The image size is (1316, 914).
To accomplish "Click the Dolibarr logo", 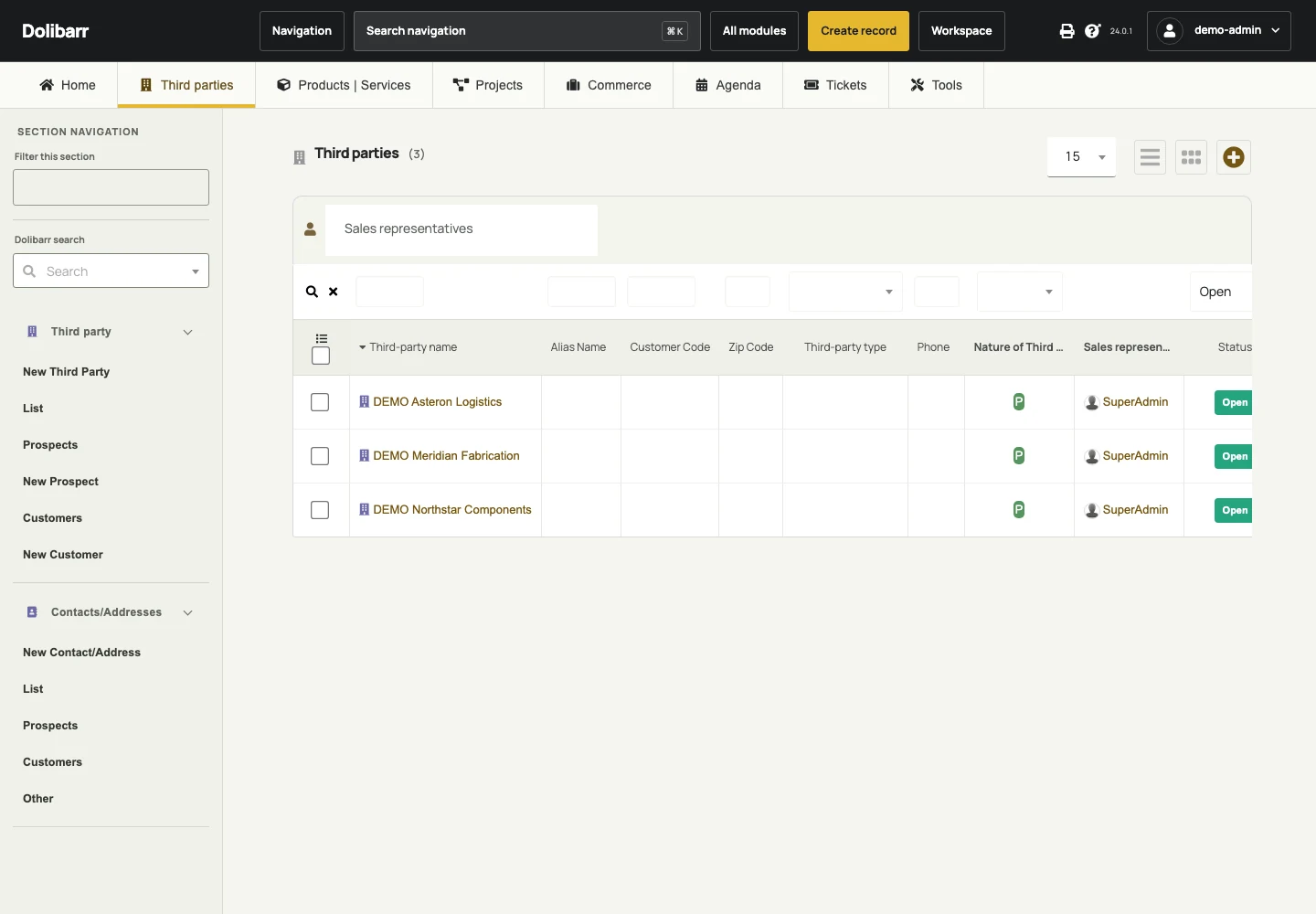I will tap(55, 31).
